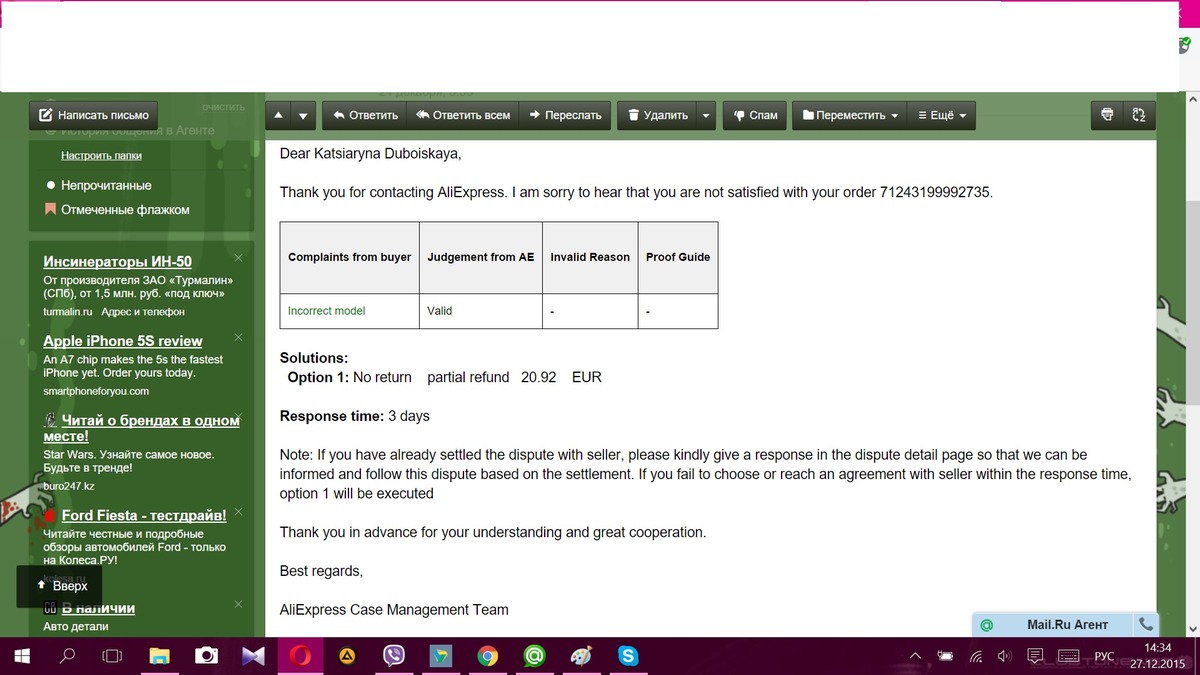This screenshot has width=1200, height=675.
Task: Open Paint palette icon on the taskbar
Action: click(581, 656)
